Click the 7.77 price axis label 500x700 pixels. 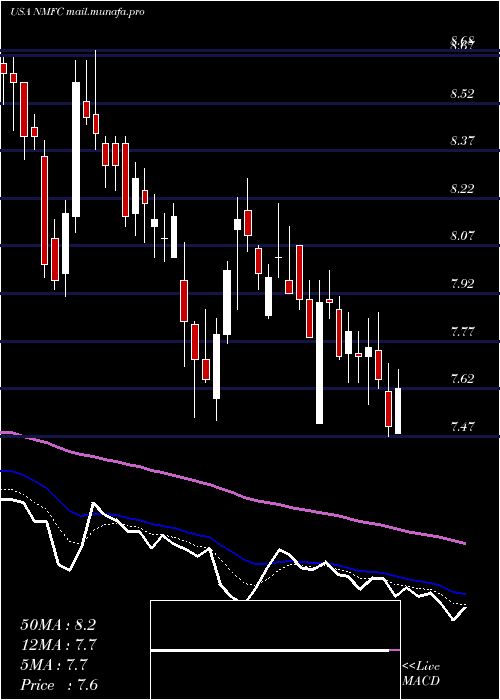(x=462, y=332)
